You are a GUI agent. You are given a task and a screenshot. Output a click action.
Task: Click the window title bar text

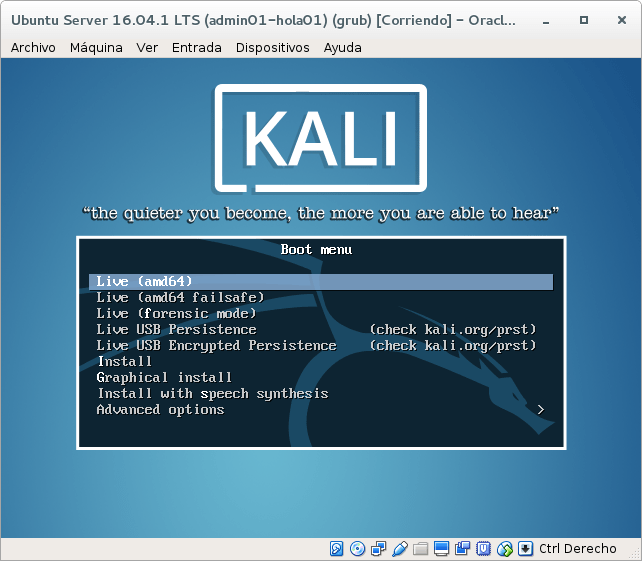pyautogui.click(x=263, y=20)
